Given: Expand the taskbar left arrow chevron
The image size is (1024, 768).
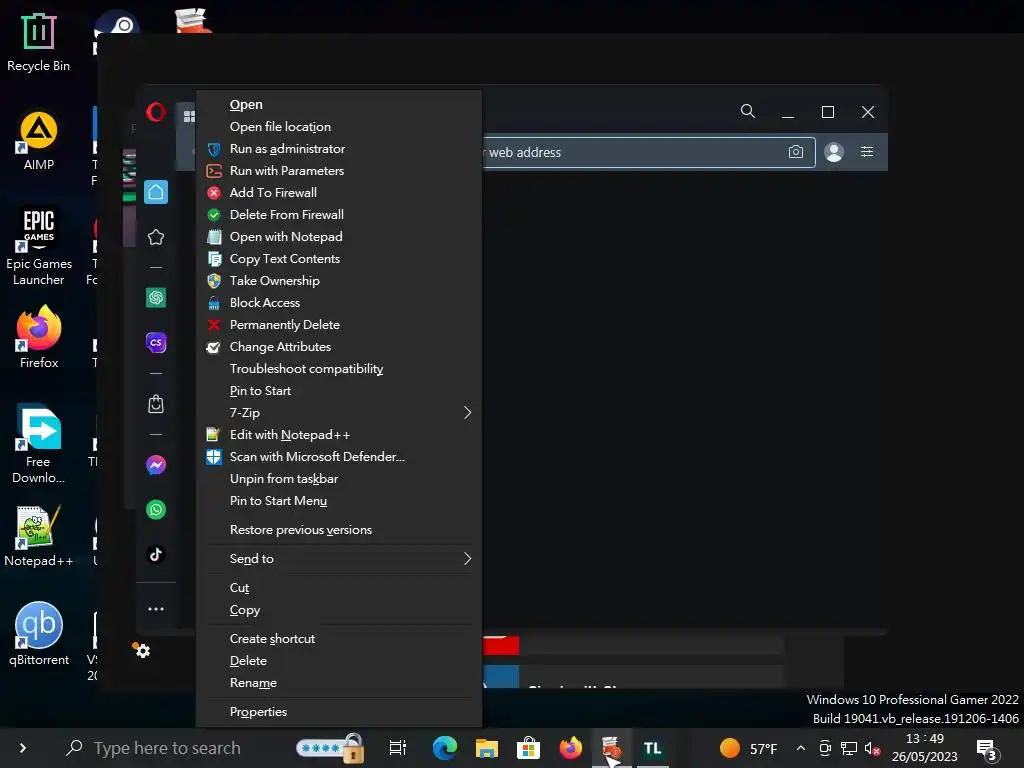Looking at the screenshot, I should tap(23, 748).
